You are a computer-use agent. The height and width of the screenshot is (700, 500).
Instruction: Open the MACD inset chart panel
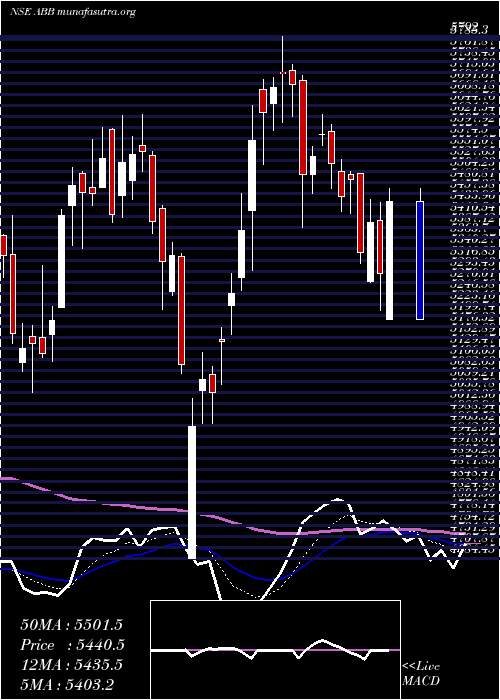[275, 650]
